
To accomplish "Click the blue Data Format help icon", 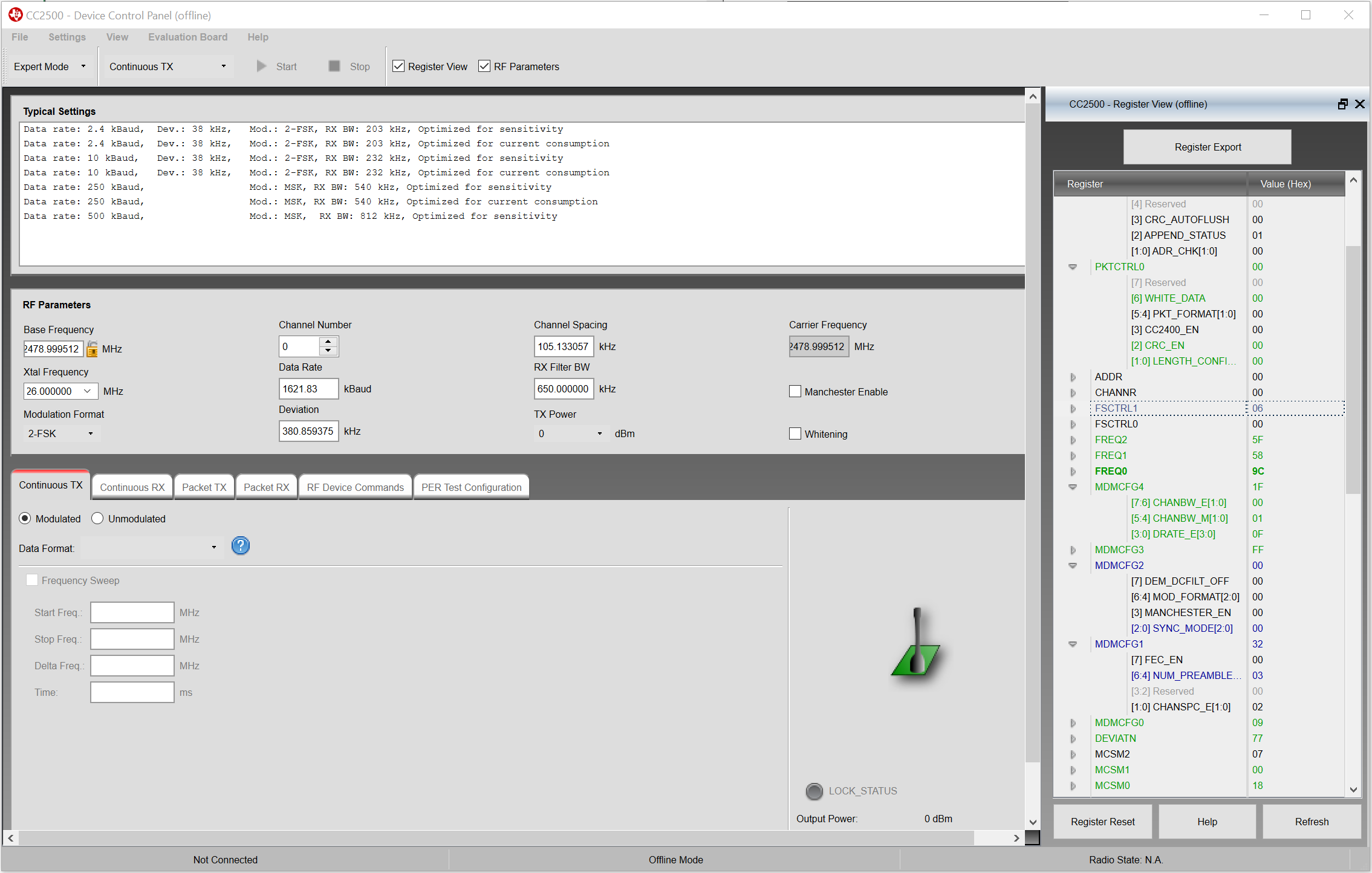I will coord(240,546).
